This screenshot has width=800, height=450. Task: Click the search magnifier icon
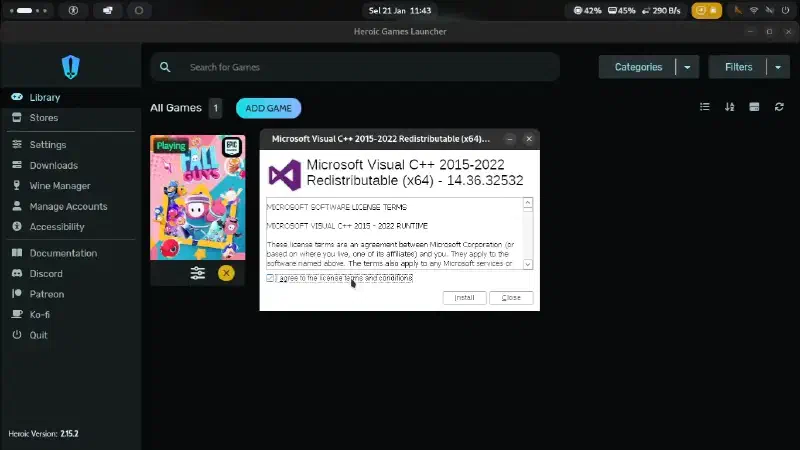pyautogui.click(x=165, y=67)
